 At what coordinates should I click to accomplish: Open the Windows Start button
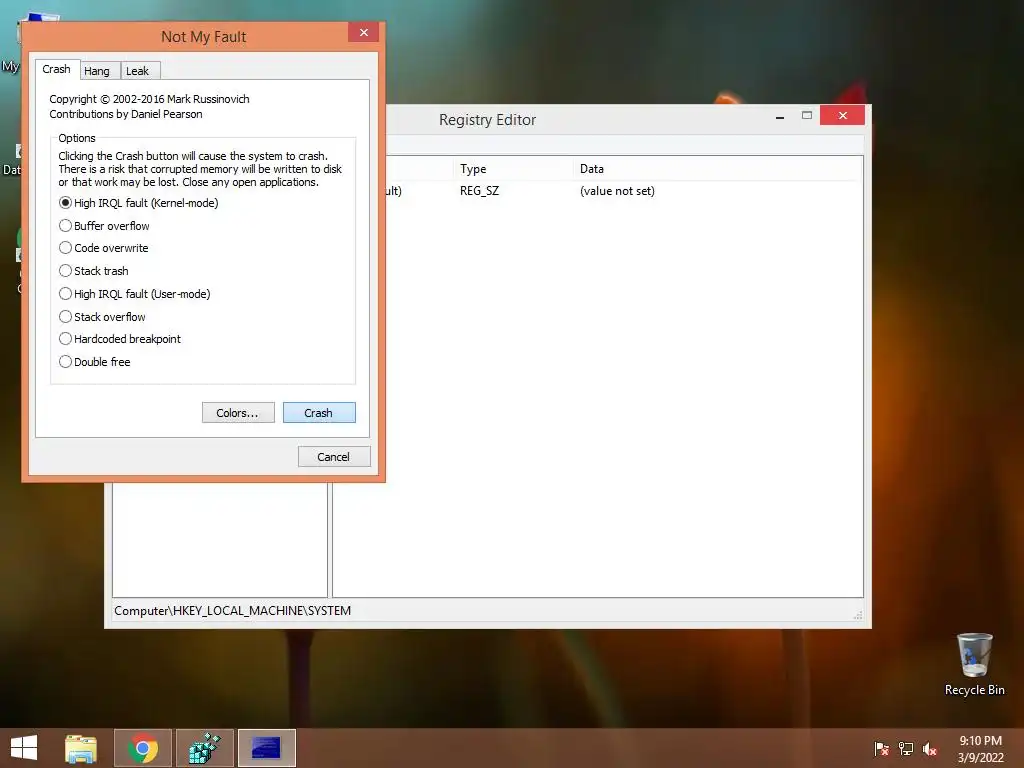(24, 748)
